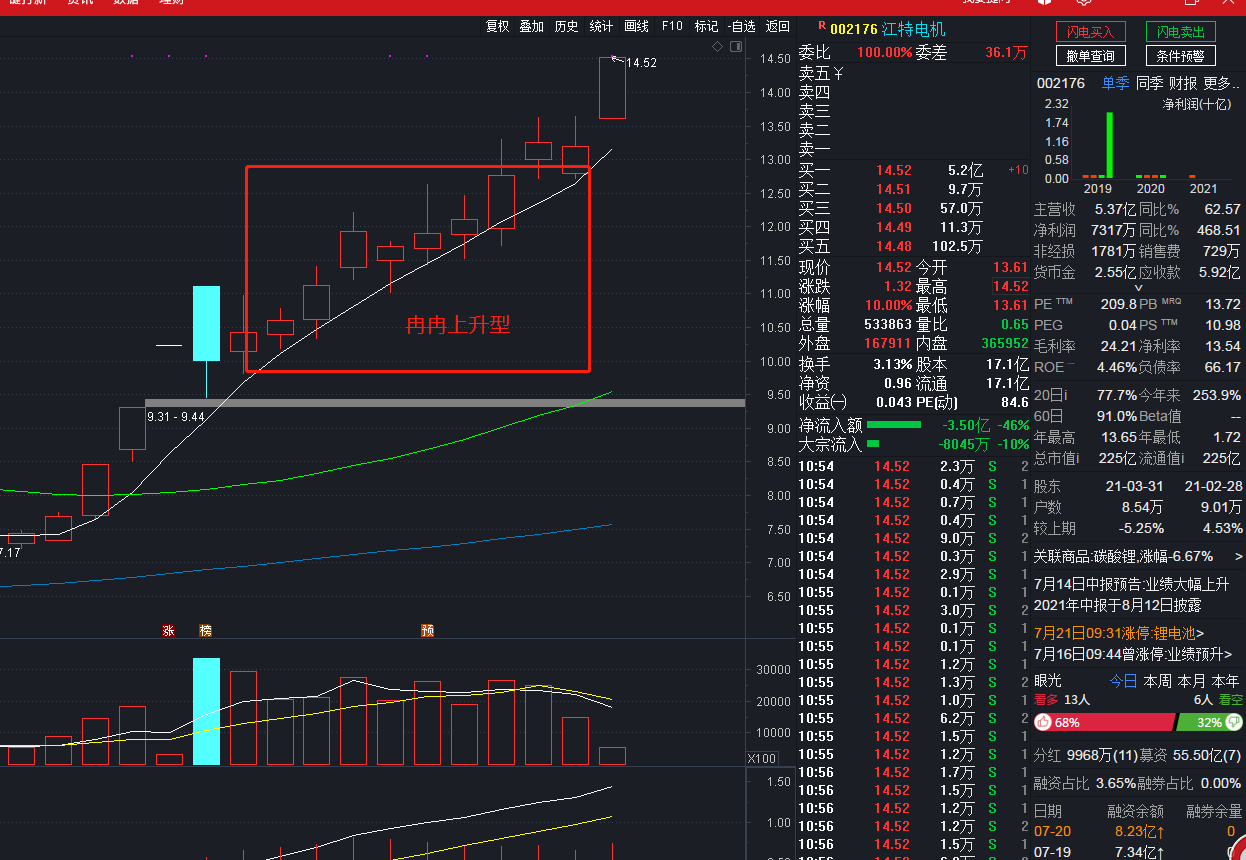Select the 财报 tab
This screenshot has height=860, width=1246.
[x=1183, y=83]
